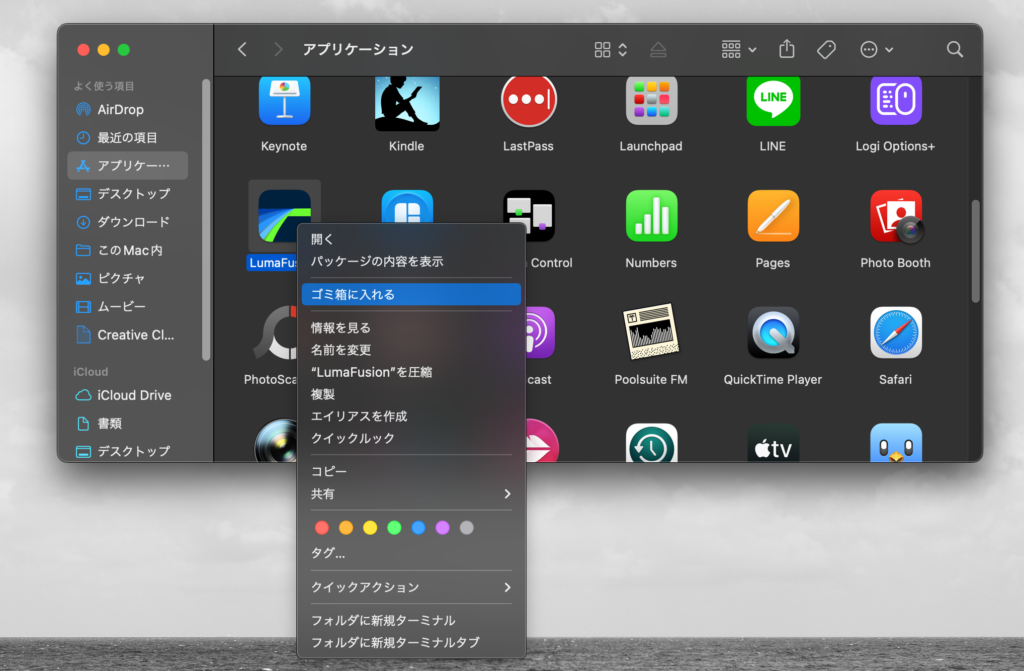Apply the red tag color

point(322,528)
